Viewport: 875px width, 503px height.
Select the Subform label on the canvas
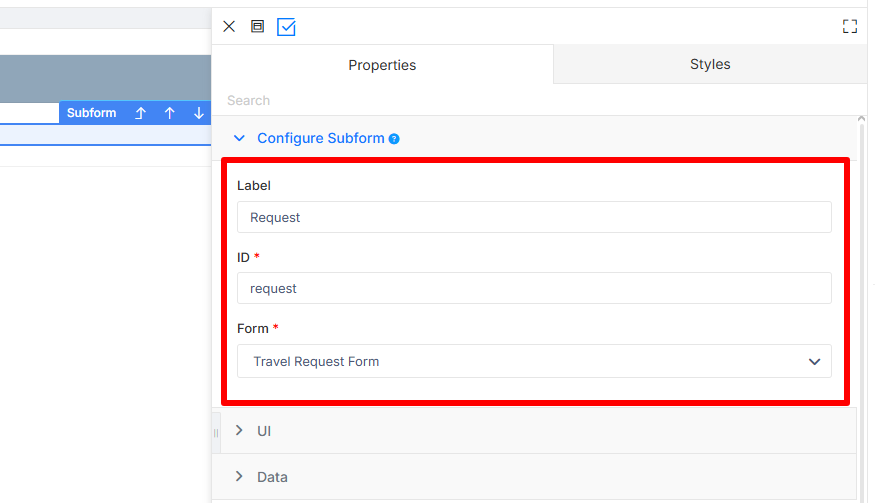coord(92,113)
